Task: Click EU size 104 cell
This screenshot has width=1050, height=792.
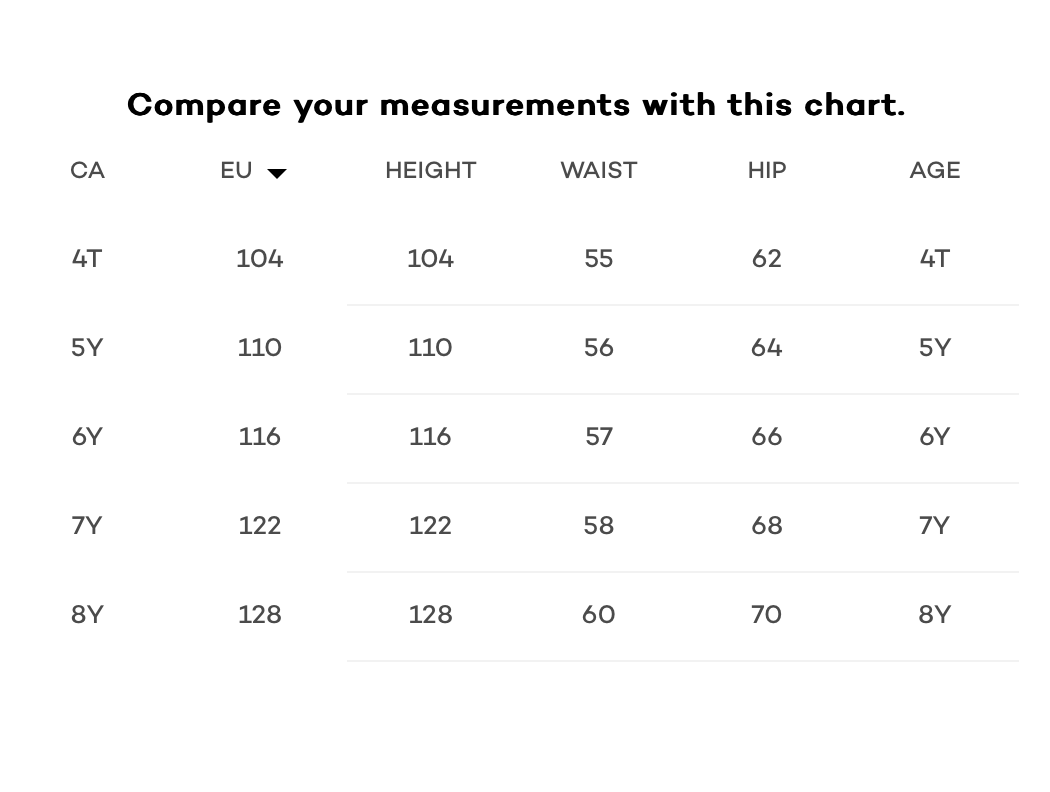Action: coord(260,258)
